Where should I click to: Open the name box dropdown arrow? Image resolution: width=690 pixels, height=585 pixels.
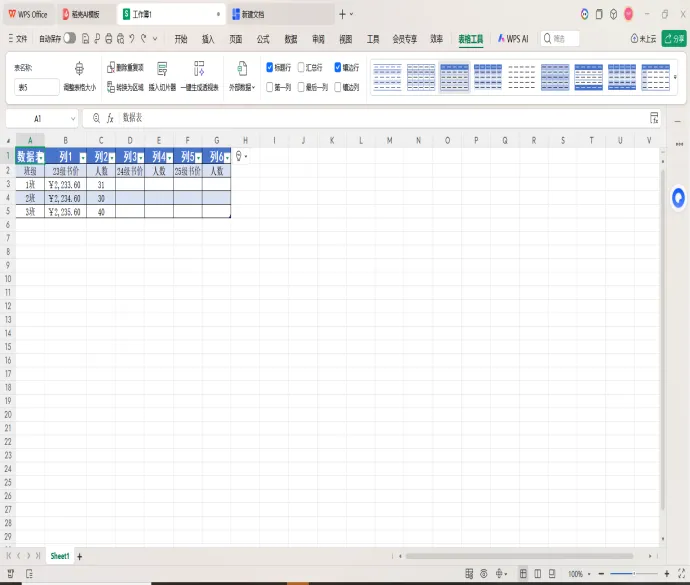click(73, 118)
